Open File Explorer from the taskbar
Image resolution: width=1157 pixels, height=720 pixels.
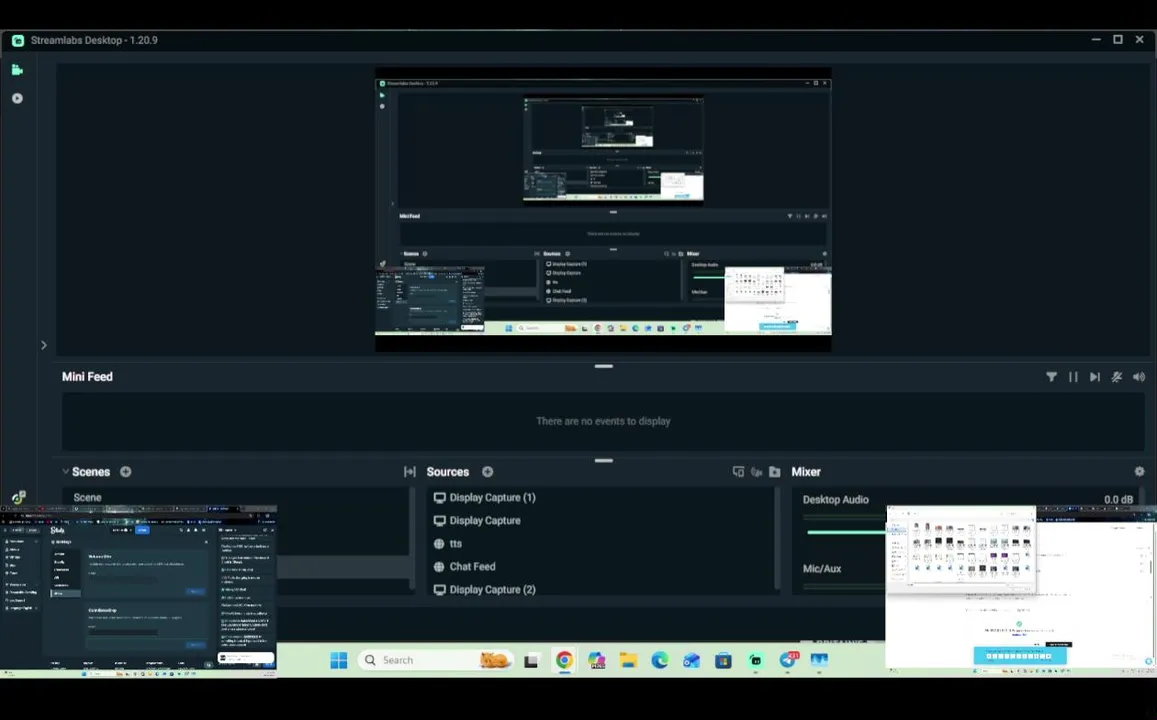pyautogui.click(x=628, y=660)
